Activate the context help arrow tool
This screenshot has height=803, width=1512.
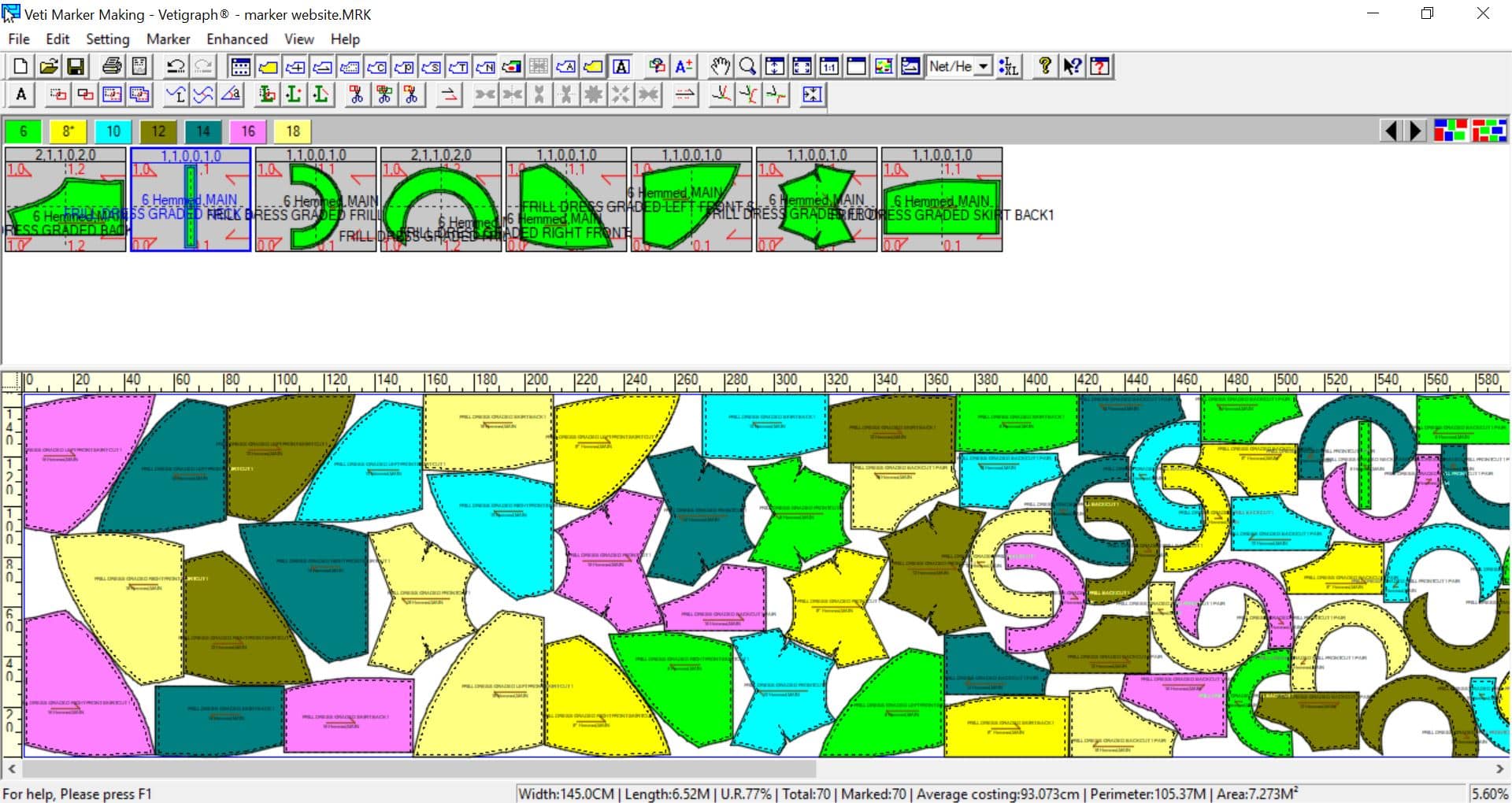coord(1073,67)
